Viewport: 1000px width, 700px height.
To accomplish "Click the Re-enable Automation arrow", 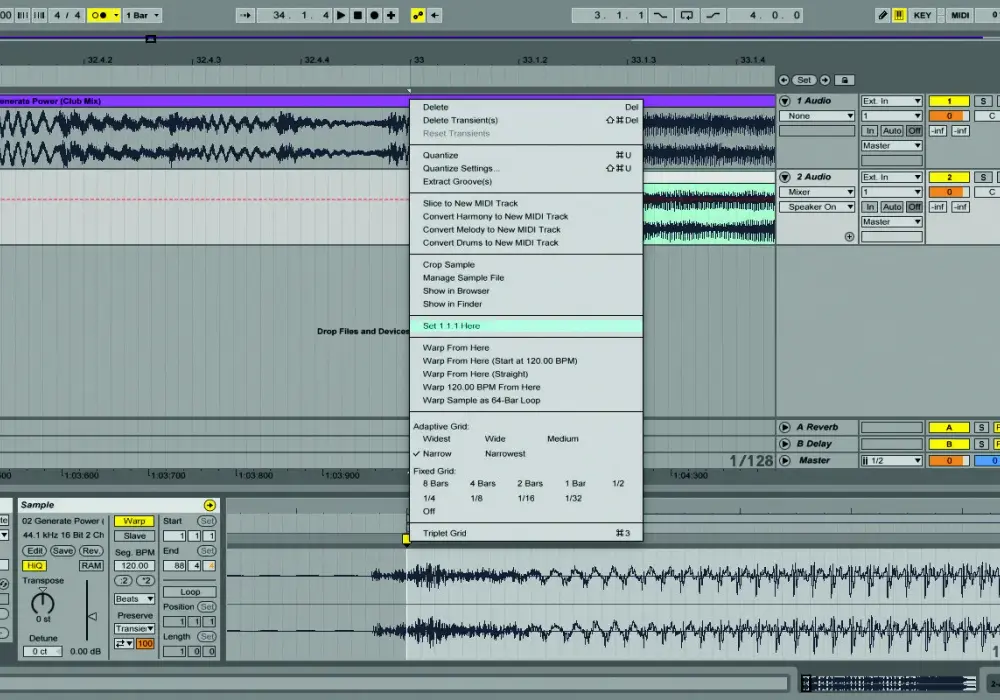I will [x=435, y=15].
